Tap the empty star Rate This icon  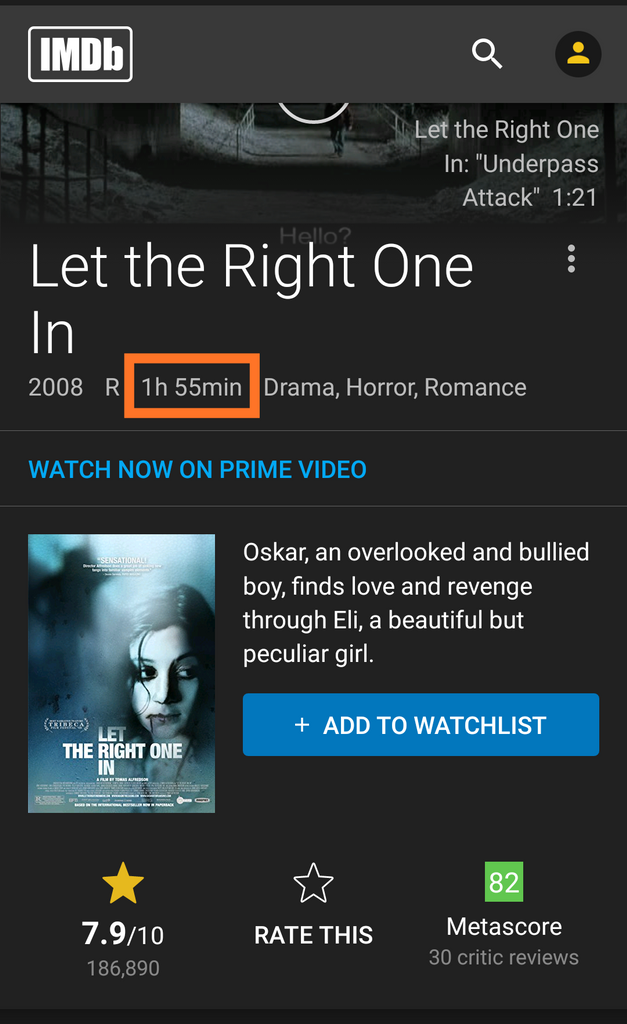coord(314,883)
